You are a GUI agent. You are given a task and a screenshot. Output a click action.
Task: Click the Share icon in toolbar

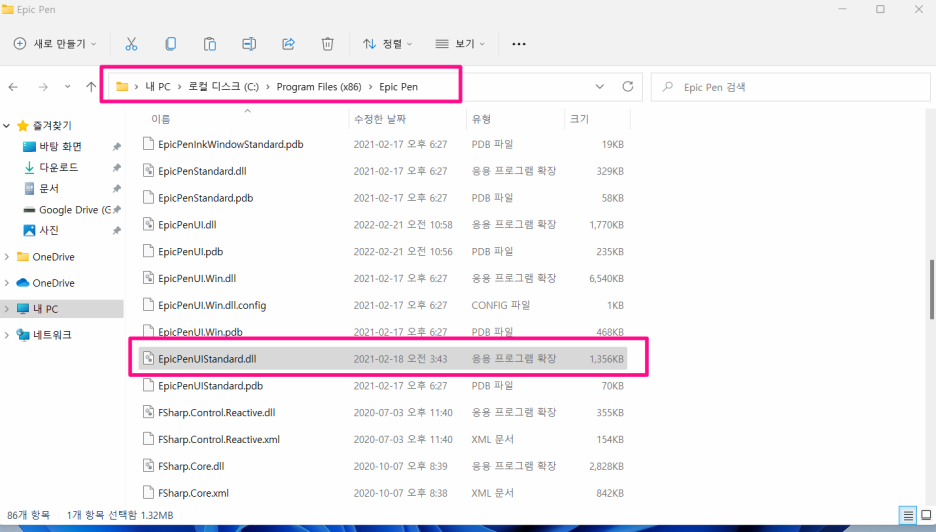[288, 44]
